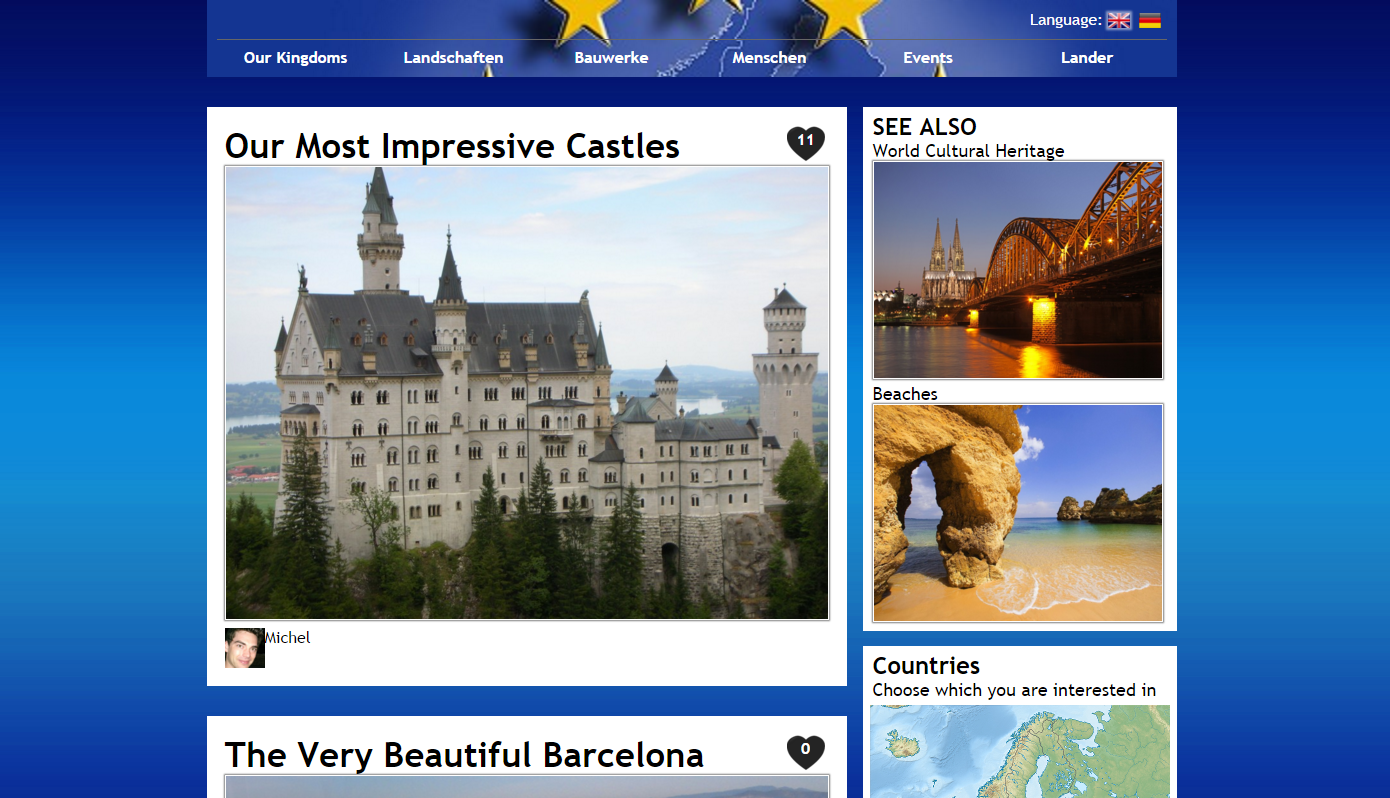Open the Landschaften menu item

click(x=453, y=58)
